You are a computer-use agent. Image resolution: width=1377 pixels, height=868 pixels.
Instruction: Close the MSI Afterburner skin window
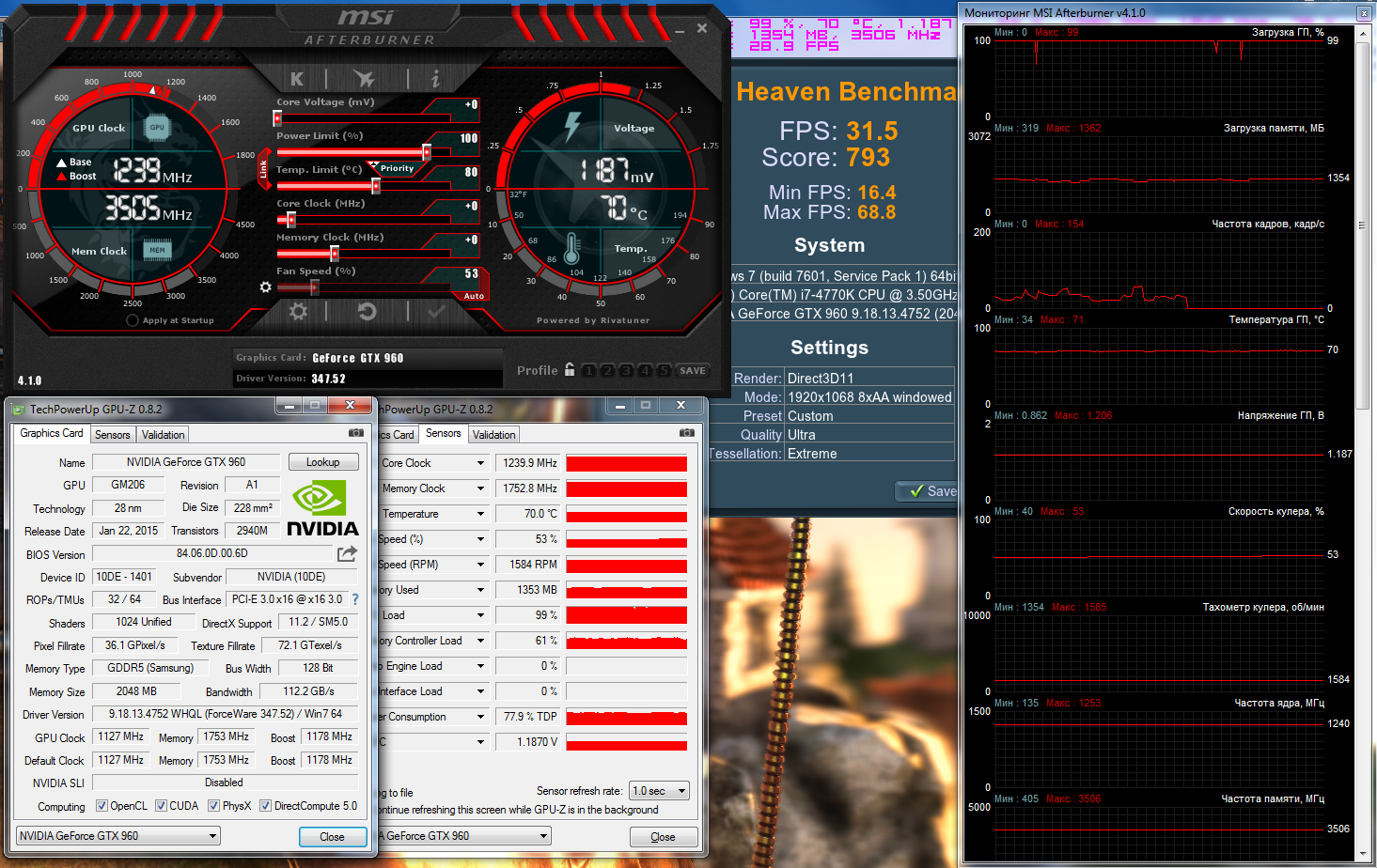point(702,29)
